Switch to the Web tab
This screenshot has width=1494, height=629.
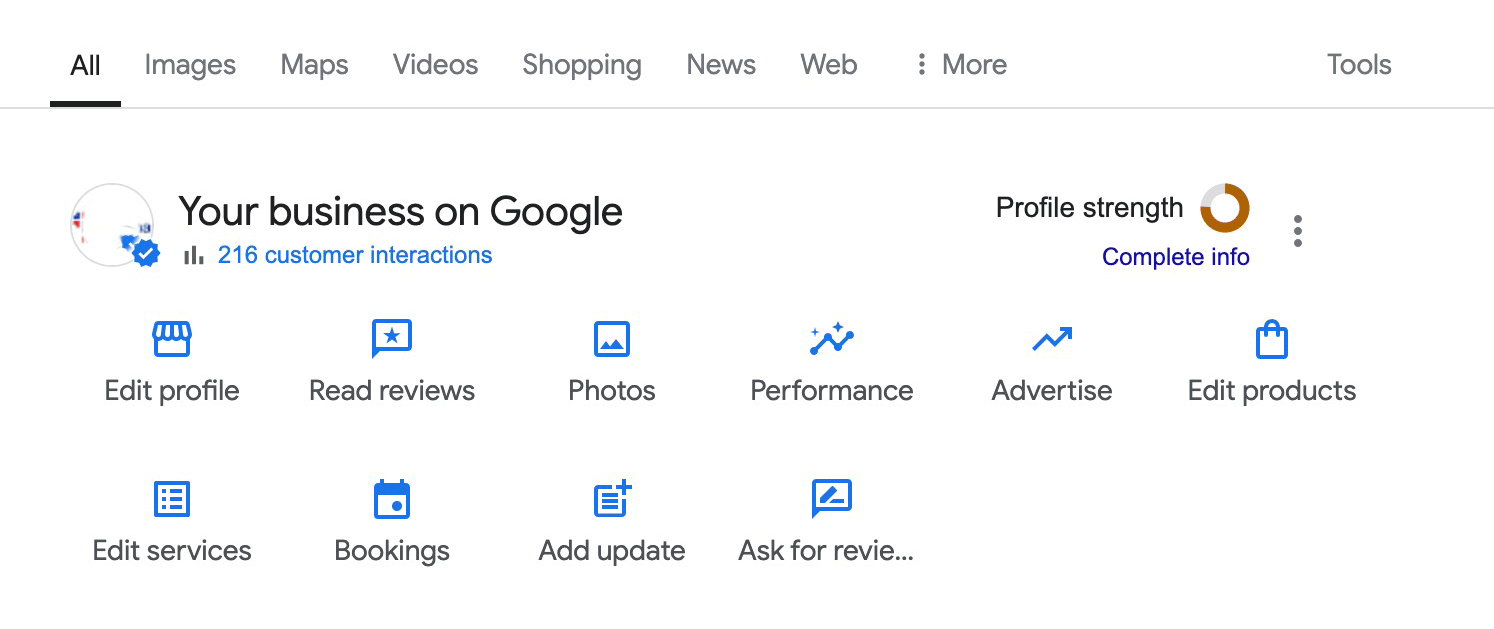click(829, 65)
